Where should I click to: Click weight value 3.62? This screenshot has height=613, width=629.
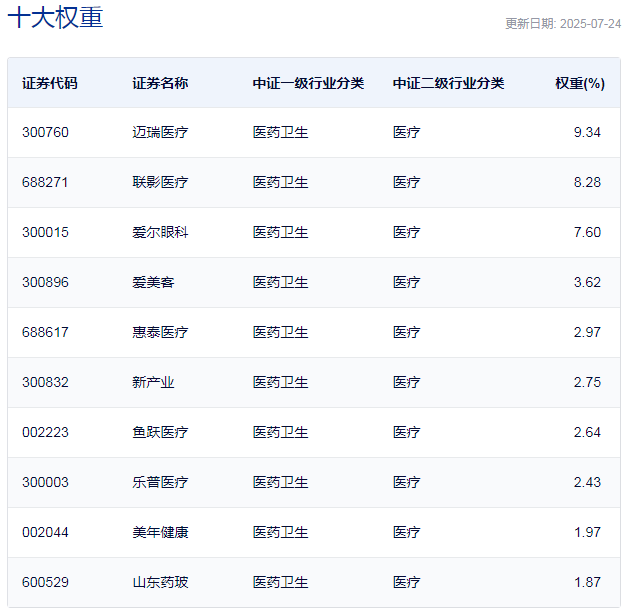pos(587,282)
